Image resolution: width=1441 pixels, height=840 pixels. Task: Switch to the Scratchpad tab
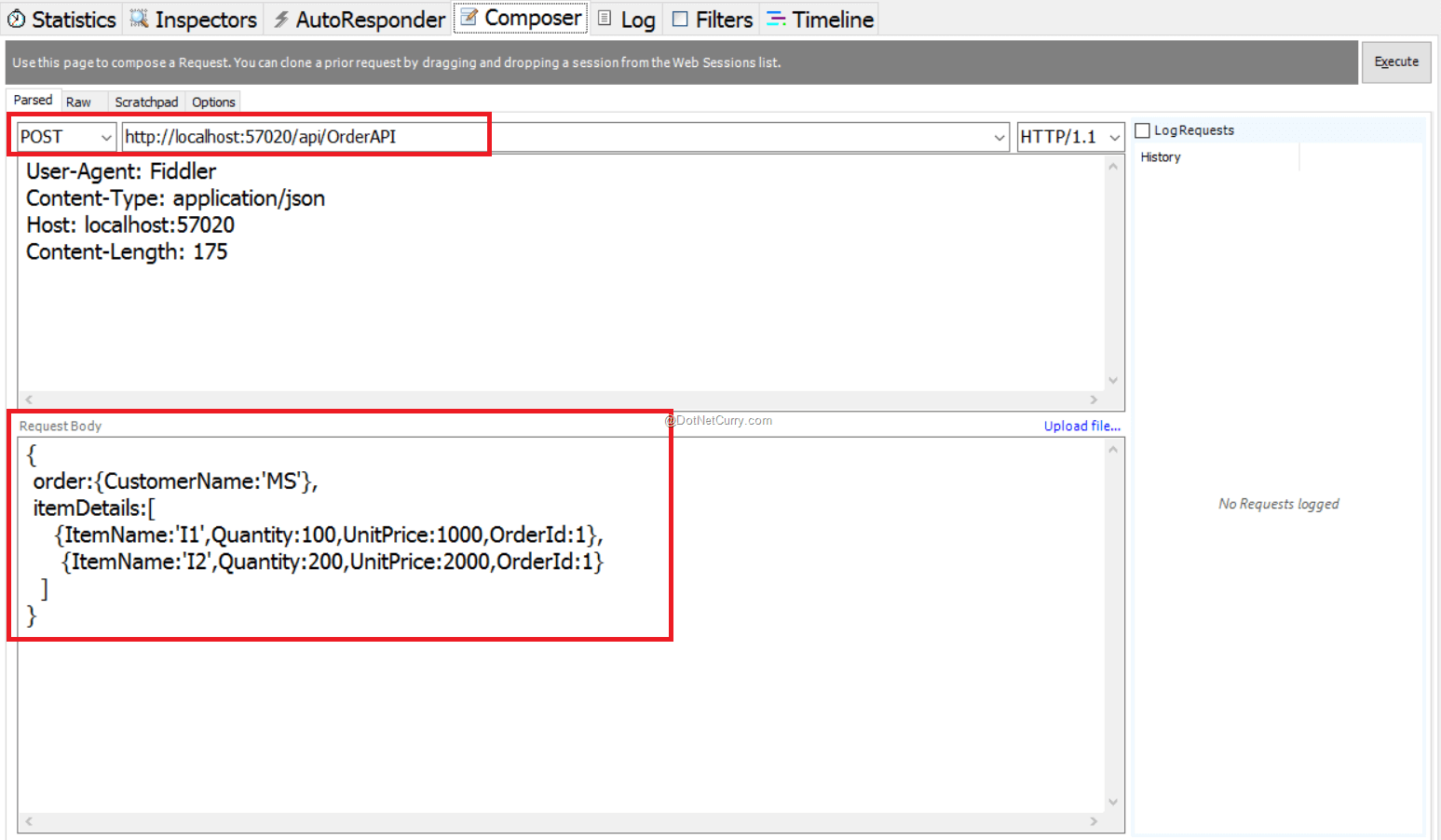(x=145, y=102)
